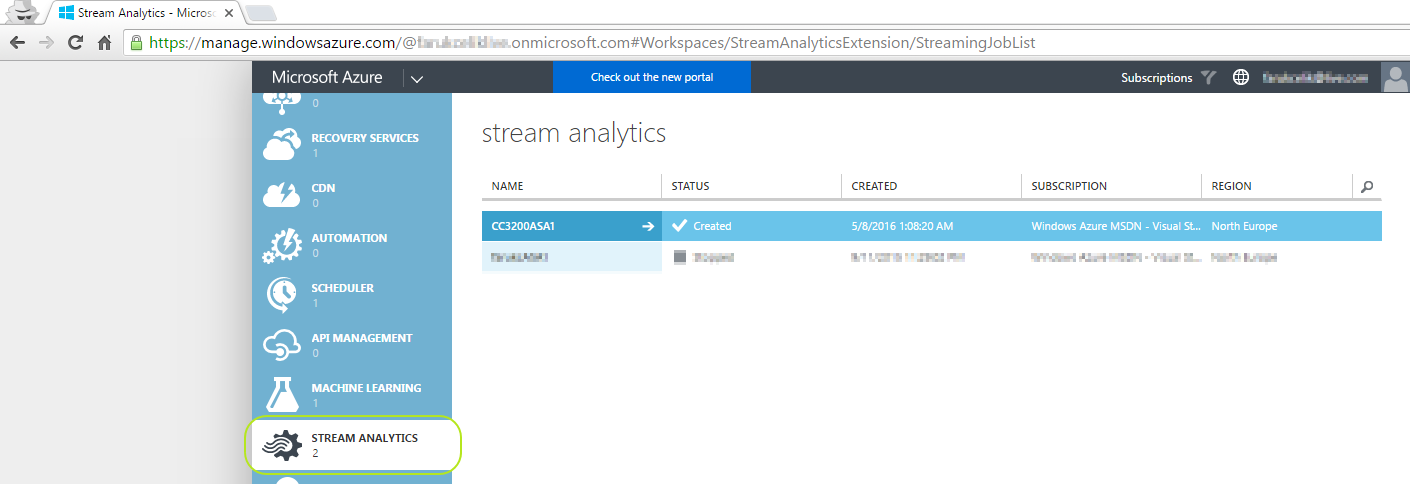
Task: Open API Management in sidebar
Action: click(352, 344)
